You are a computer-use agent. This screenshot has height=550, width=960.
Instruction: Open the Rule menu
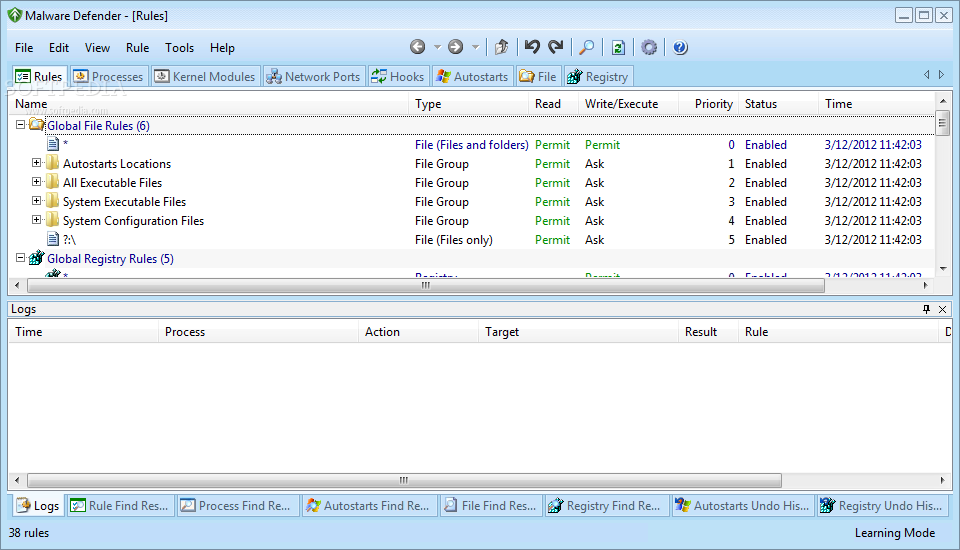click(138, 48)
